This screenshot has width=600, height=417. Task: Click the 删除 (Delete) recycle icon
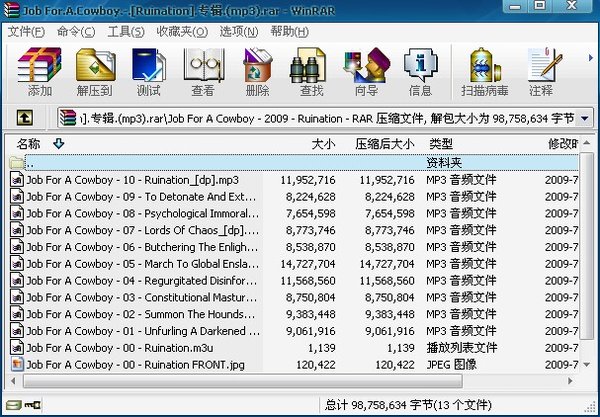(x=258, y=72)
